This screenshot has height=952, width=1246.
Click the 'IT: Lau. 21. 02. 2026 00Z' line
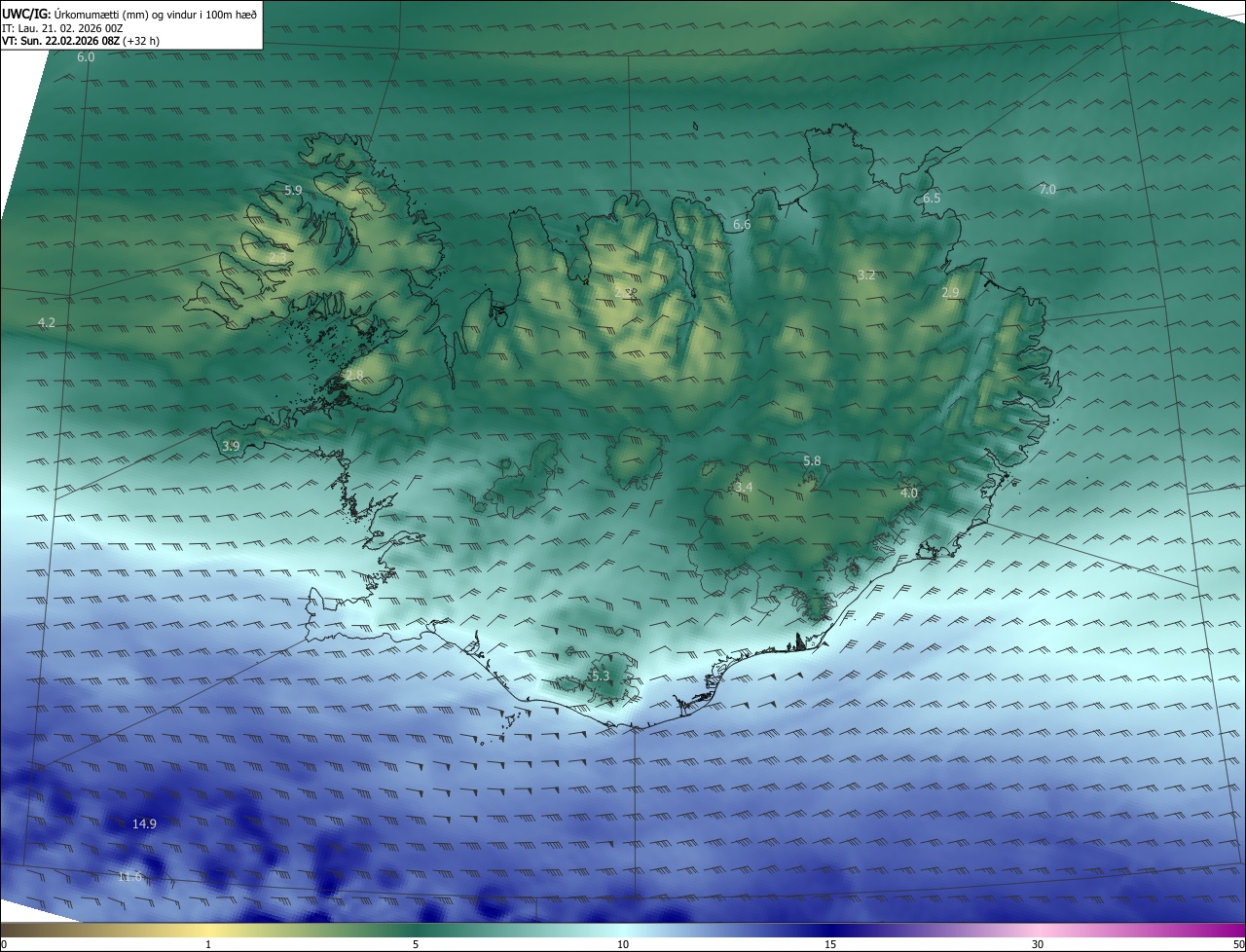62,28
